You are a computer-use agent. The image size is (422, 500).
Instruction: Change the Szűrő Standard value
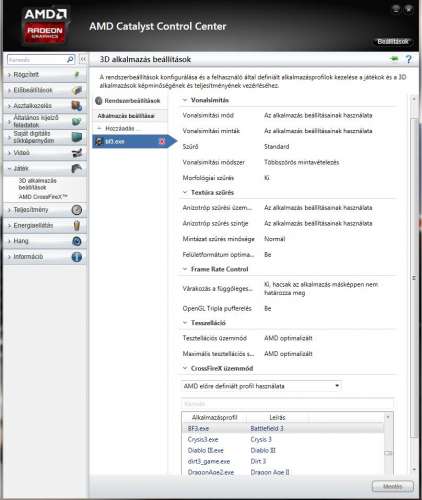click(277, 147)
